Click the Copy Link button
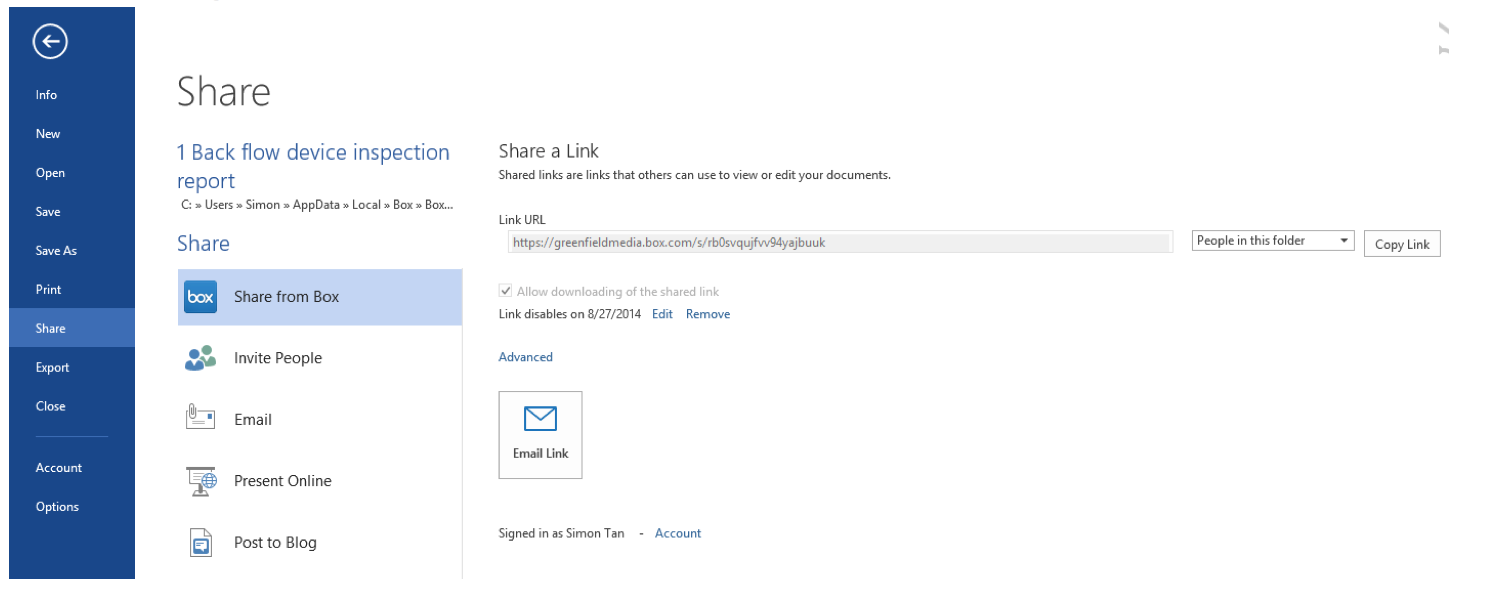 tap(1402, 244)
